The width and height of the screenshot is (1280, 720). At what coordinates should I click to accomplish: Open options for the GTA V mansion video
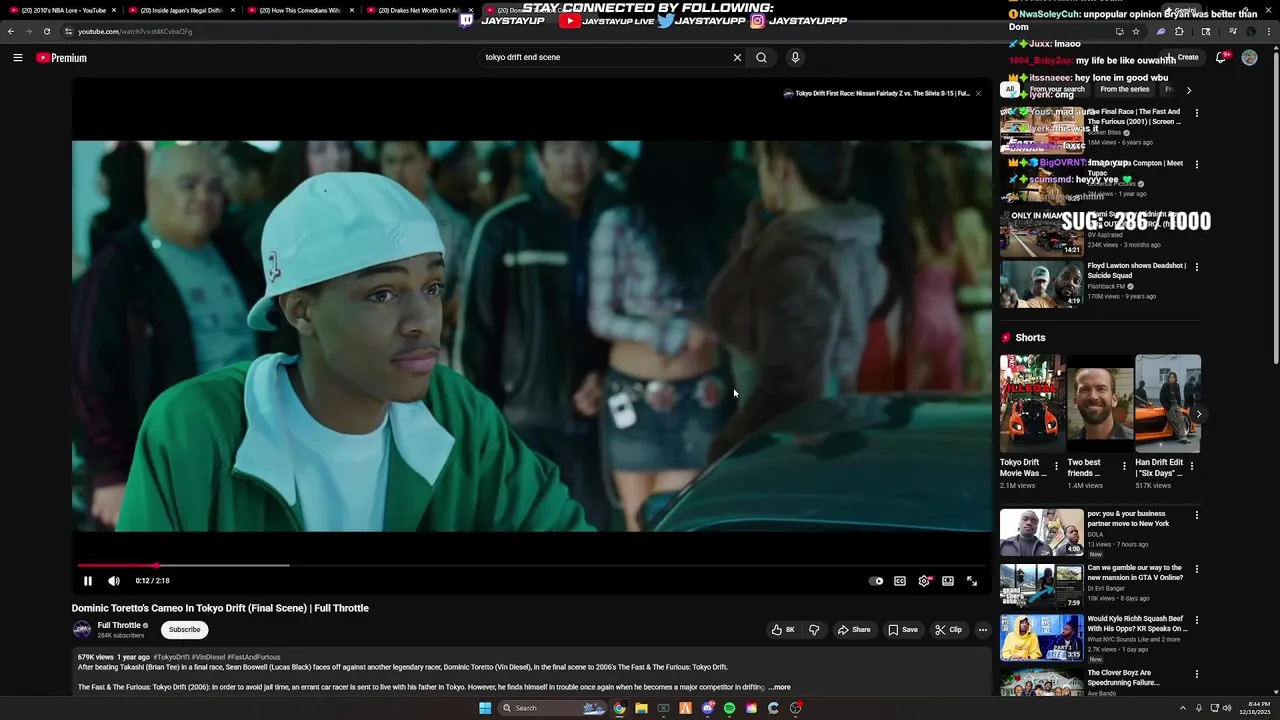tap(1197, 570)
